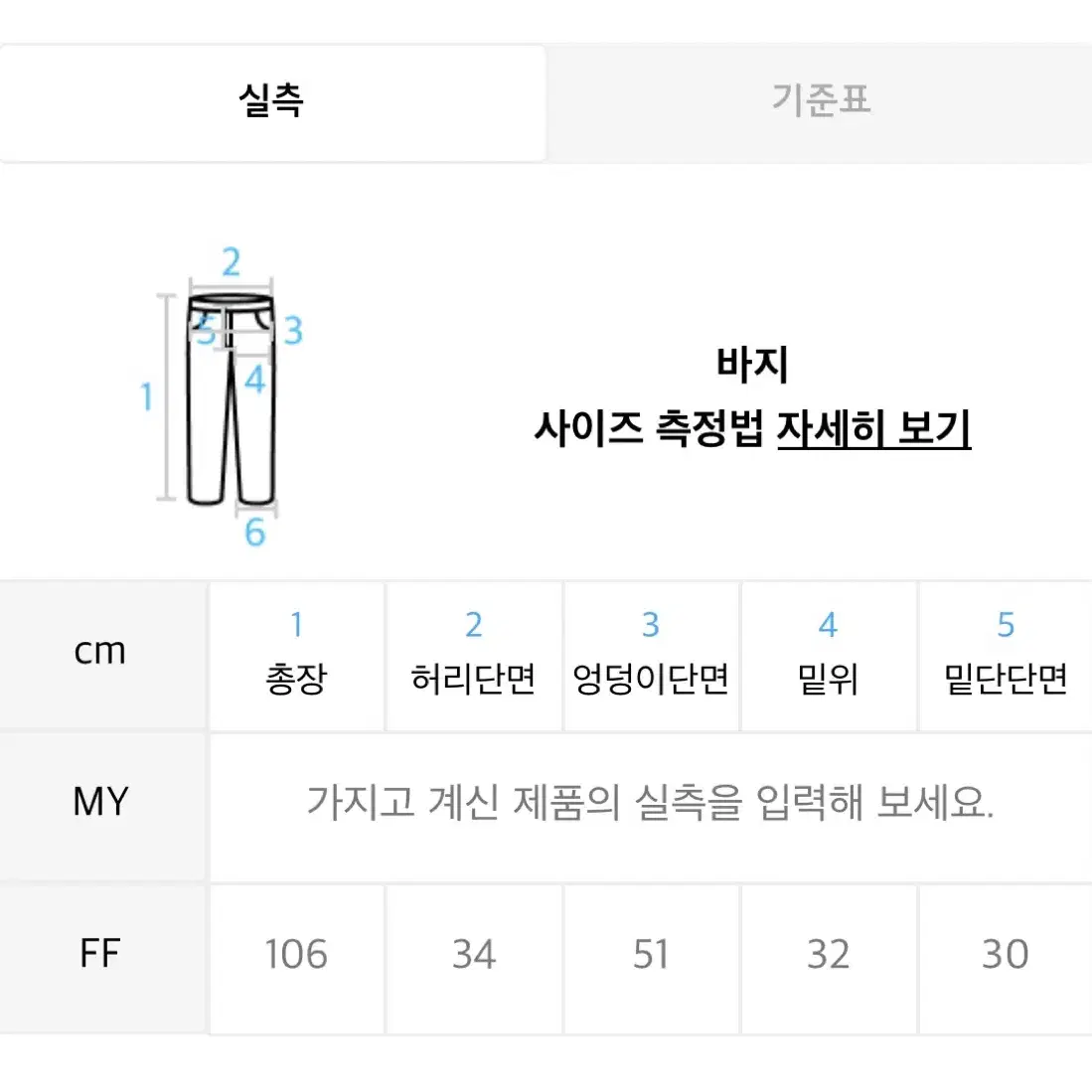Select label 2 above the pants waist
Screen dimensions: 1092x1092
[x=232, y=262]
